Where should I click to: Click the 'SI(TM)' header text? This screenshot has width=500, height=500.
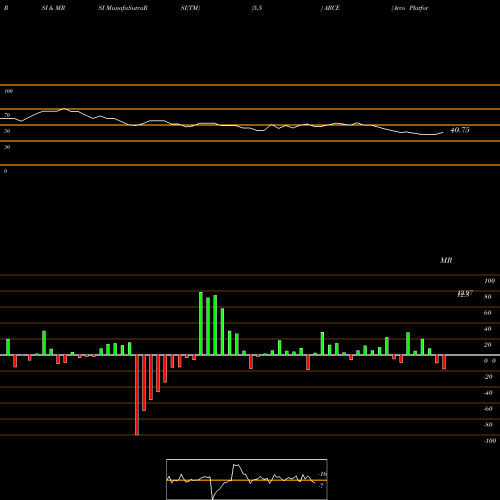(x=190, y=8)
